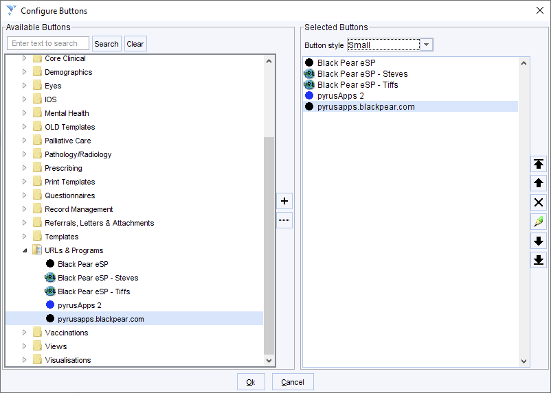
Task: Click the Available Buttons scrollbar thumb
Action: tap(269, 246)
